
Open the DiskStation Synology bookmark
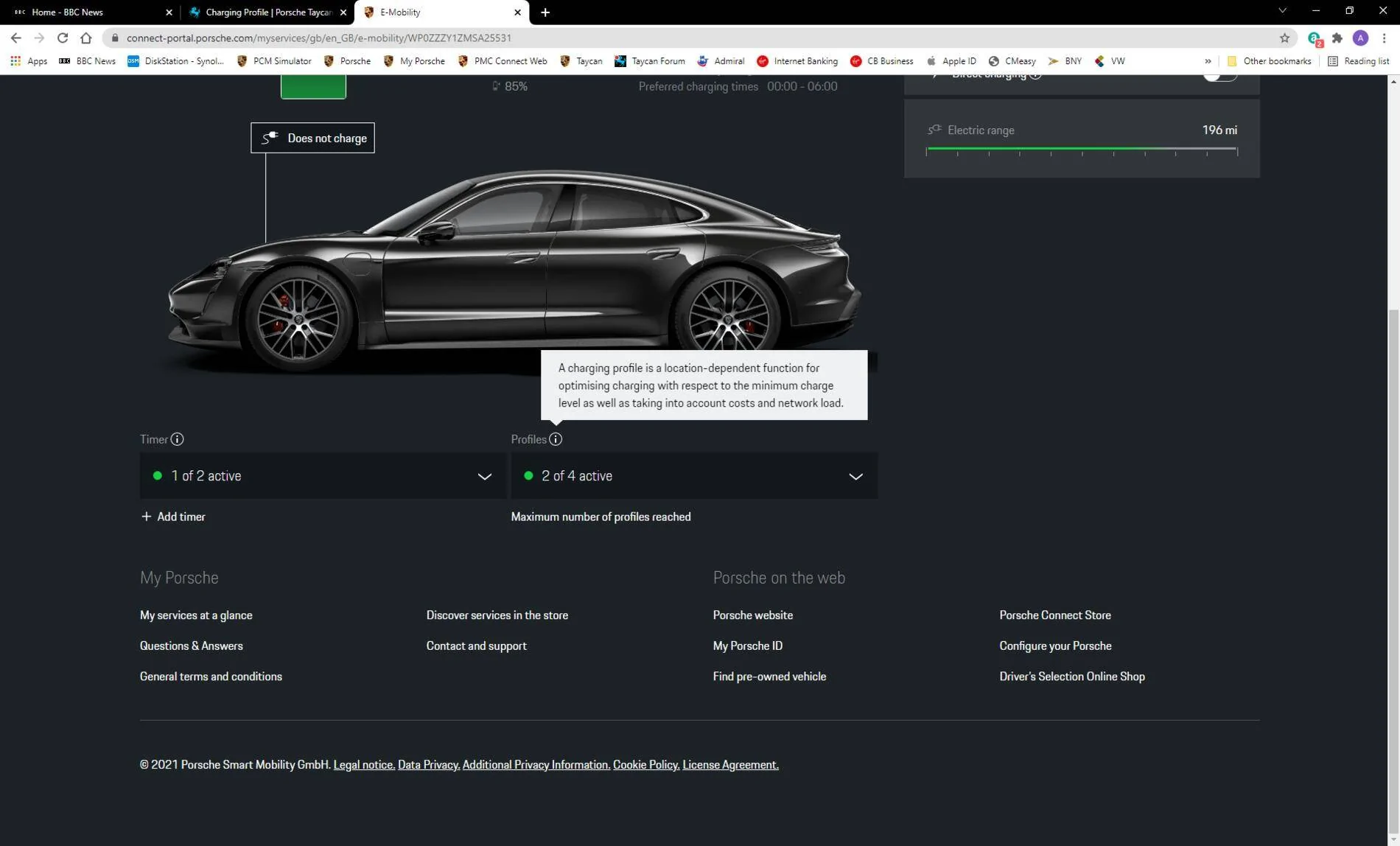coord(175,61)
